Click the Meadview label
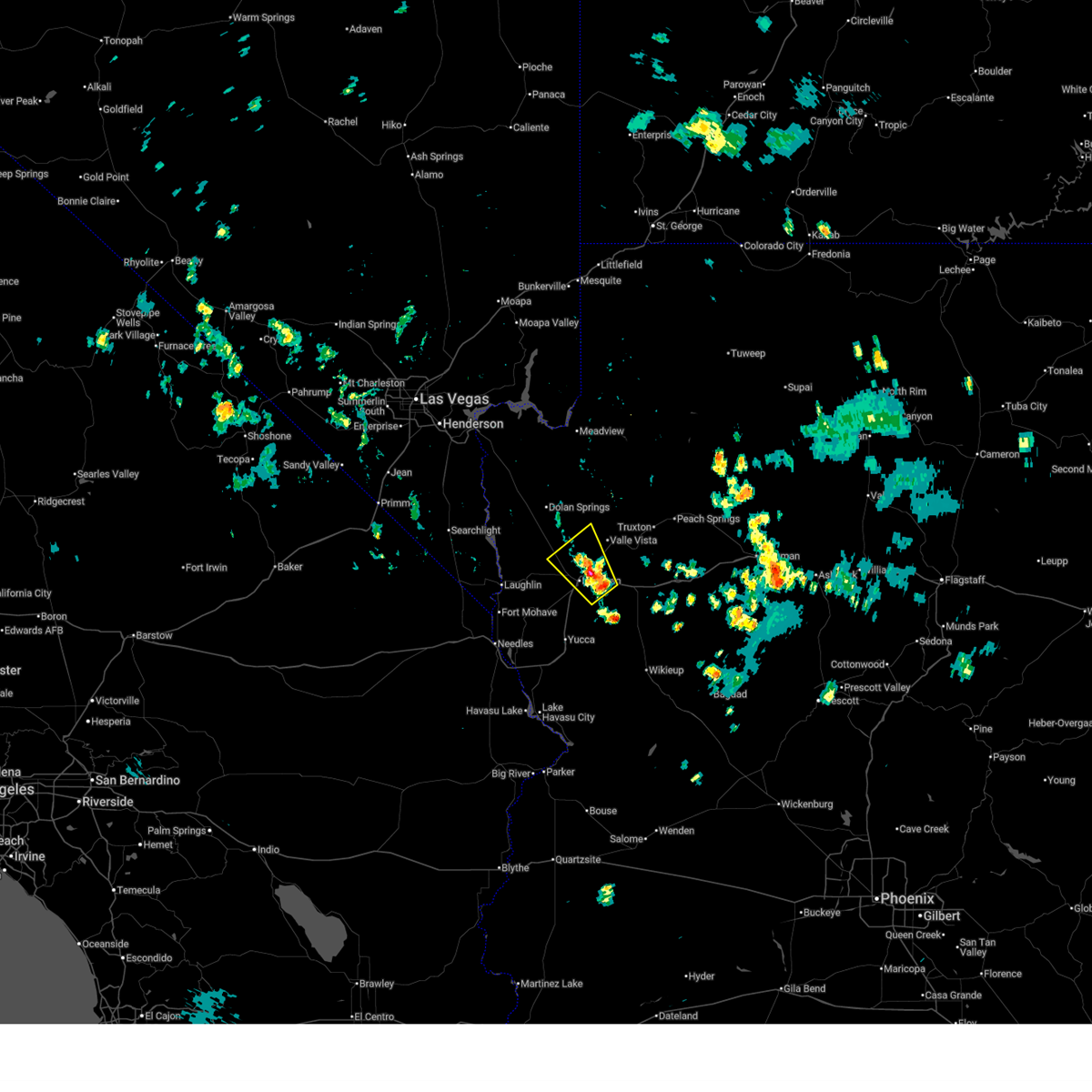Screen dimensions: 1092x1092 pyautogui.click(x=602, y=431)
